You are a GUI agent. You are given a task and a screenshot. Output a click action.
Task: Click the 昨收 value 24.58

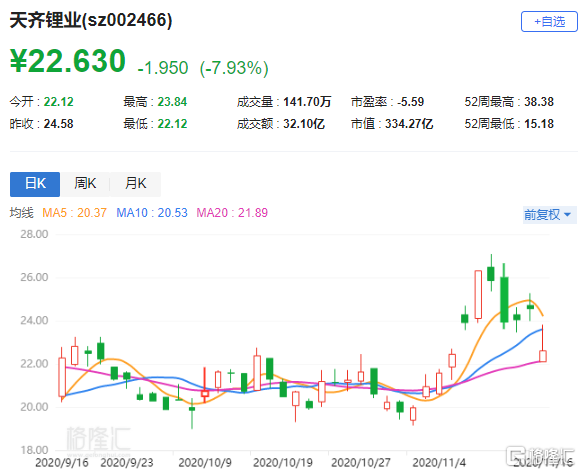59,124
